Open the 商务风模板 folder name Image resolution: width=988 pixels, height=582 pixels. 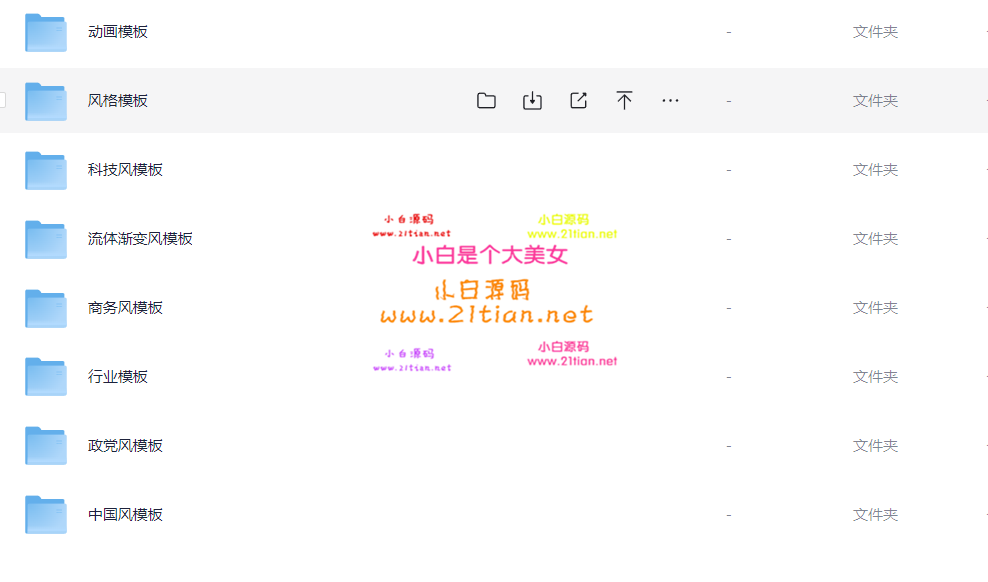(x=125, y=308)
